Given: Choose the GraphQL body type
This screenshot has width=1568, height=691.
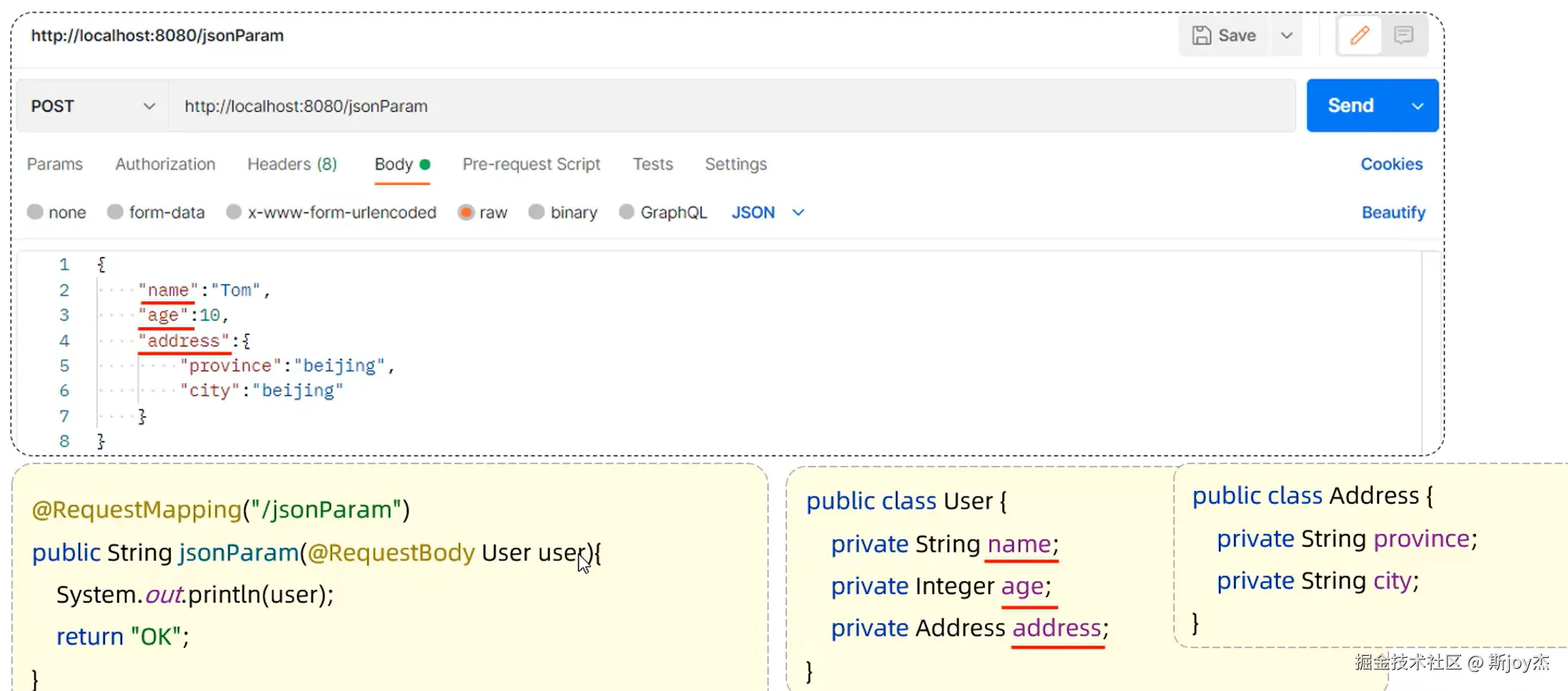Looking at the screenshot, I should coord(627,212).
